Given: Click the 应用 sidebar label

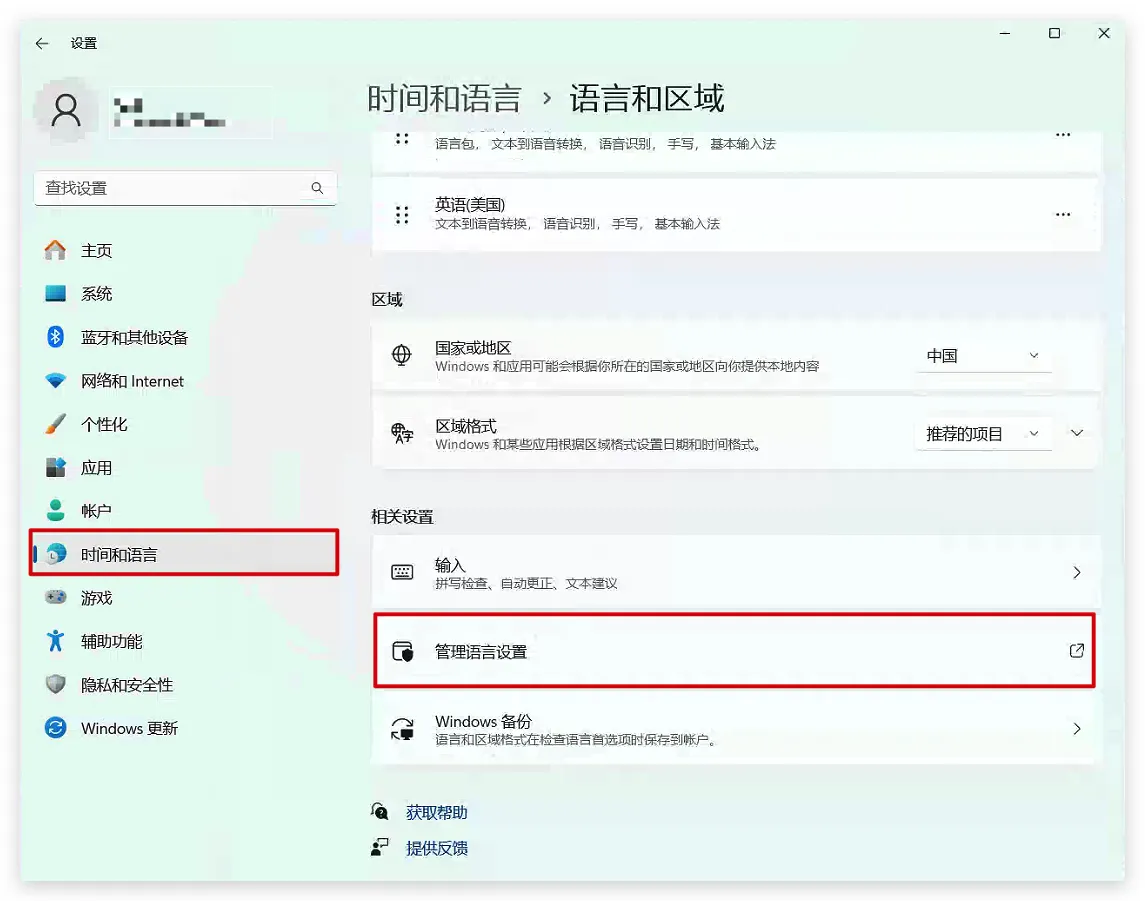Looking at the screenshot, I should click(96, 467).
